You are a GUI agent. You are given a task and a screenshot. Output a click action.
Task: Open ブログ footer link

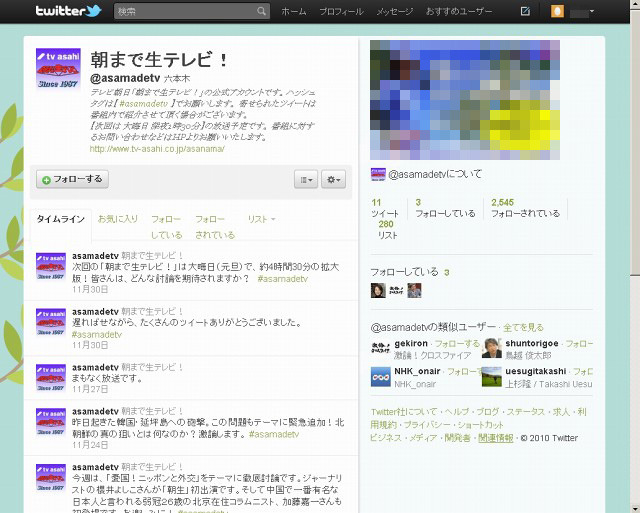(x=487, y=412)
